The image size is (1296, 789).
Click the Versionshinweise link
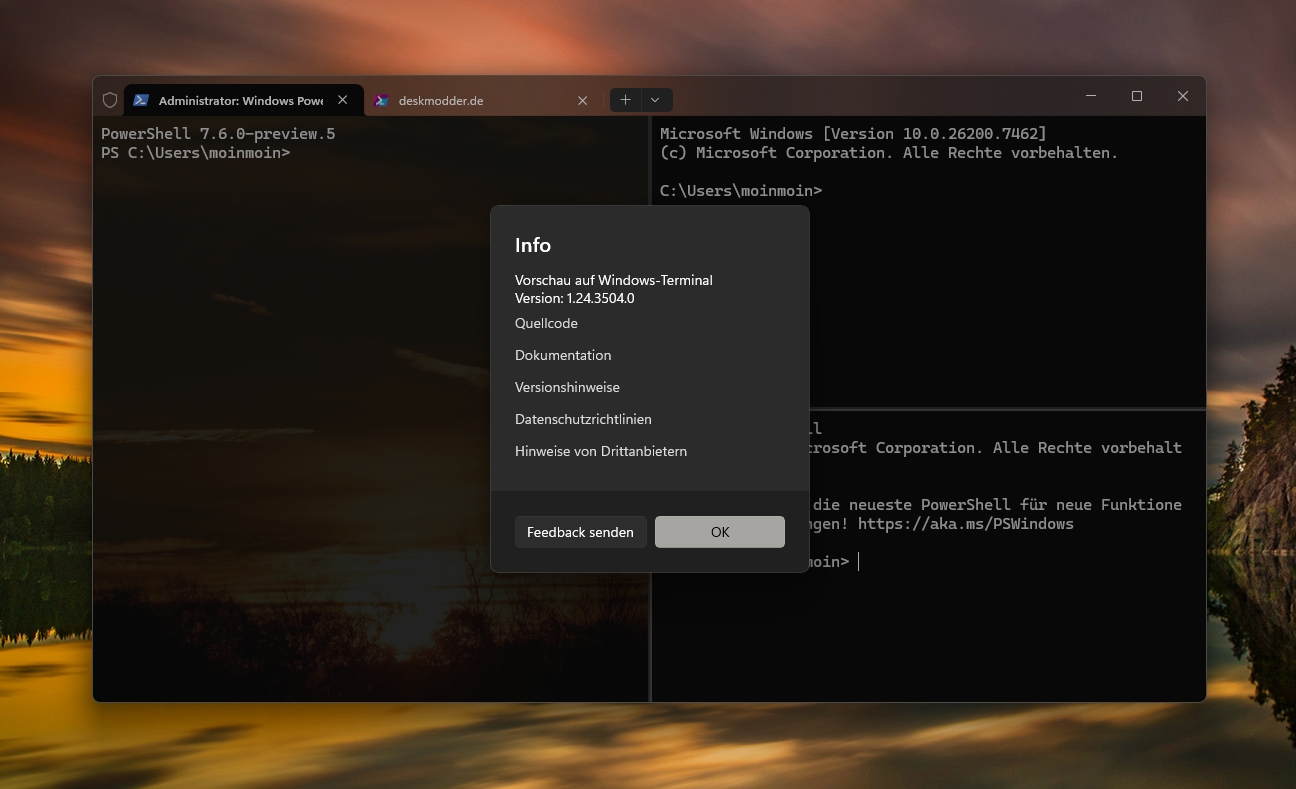tap(567, 387)
